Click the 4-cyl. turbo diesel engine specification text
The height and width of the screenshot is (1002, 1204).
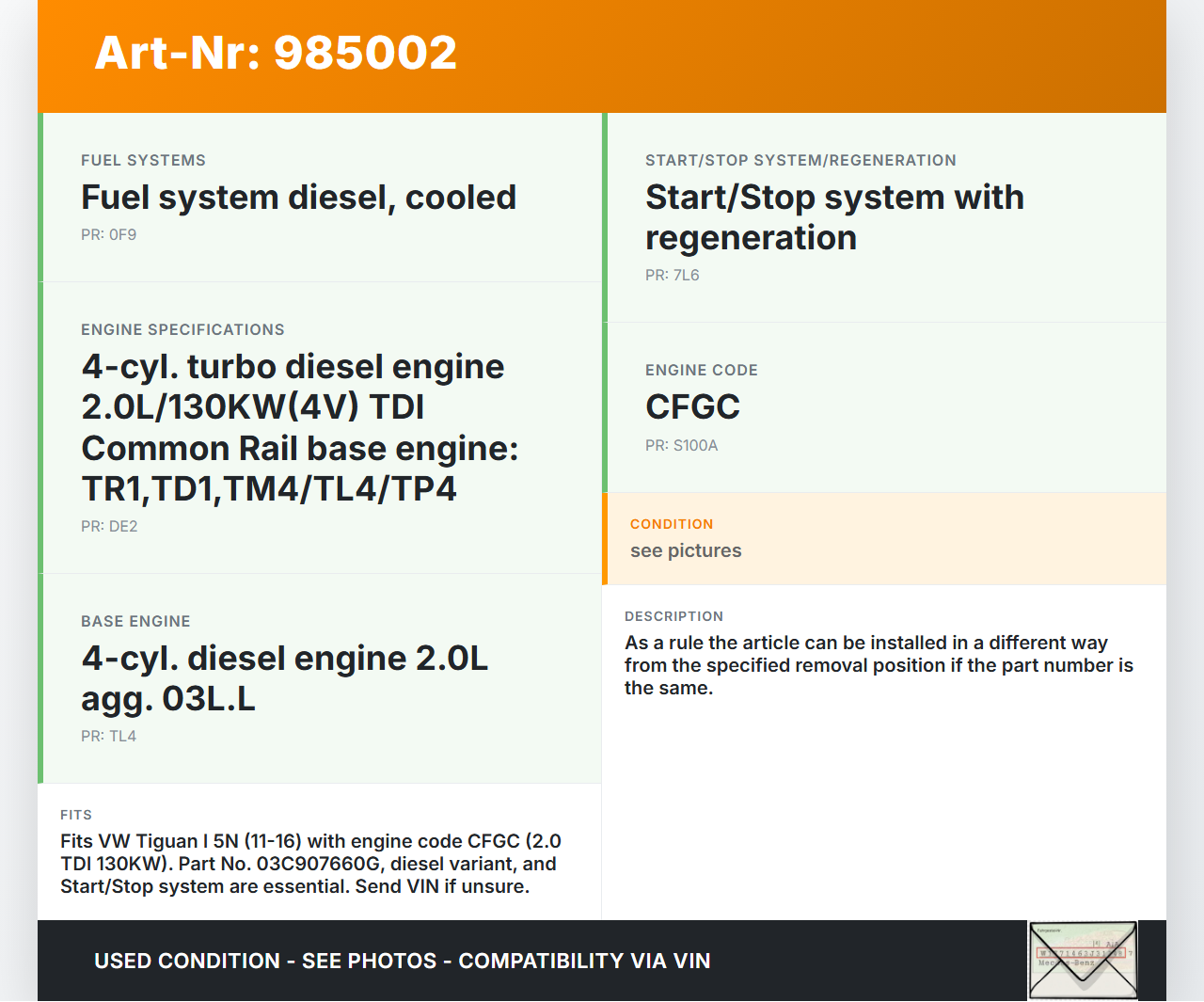pyautogui.click(x=299, y=427)
